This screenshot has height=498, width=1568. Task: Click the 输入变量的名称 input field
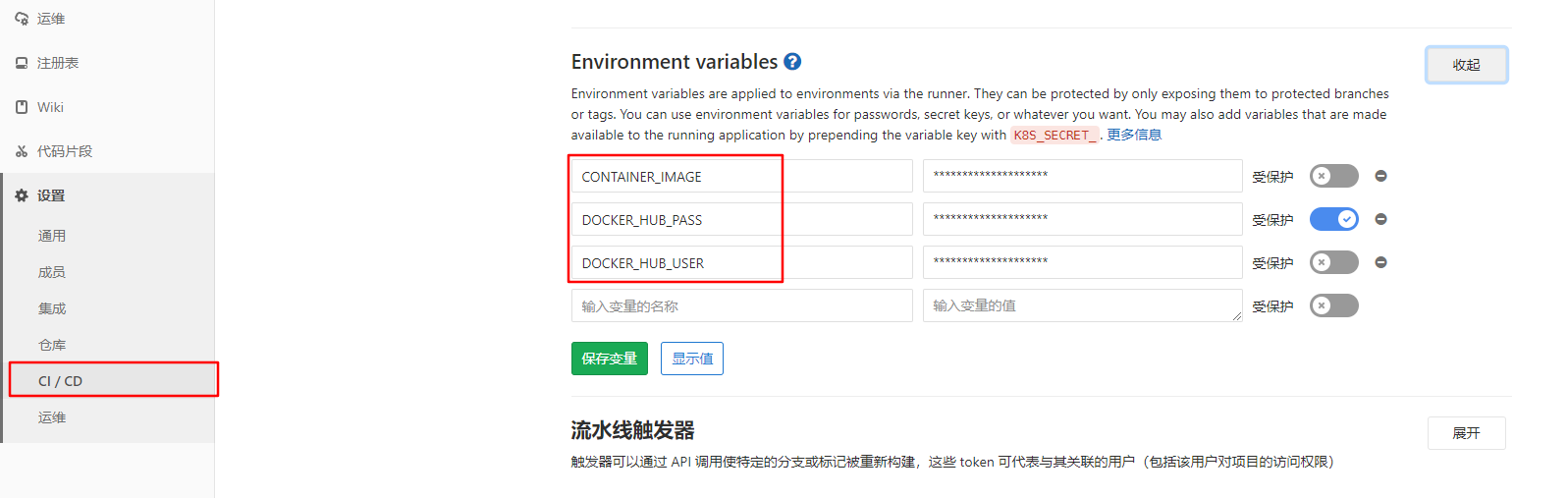[741, 305]
